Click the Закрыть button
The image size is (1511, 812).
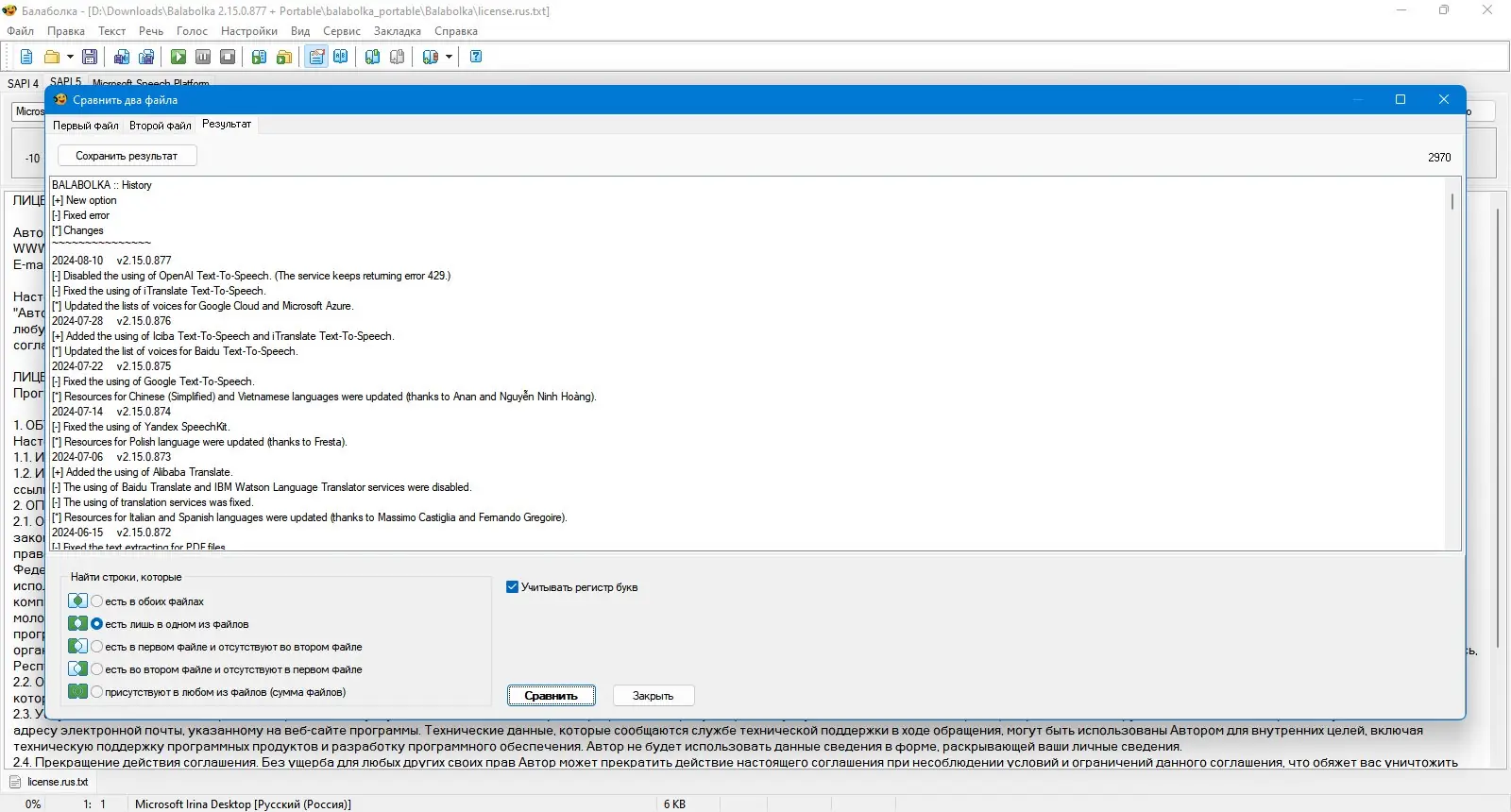coord(654,696)
